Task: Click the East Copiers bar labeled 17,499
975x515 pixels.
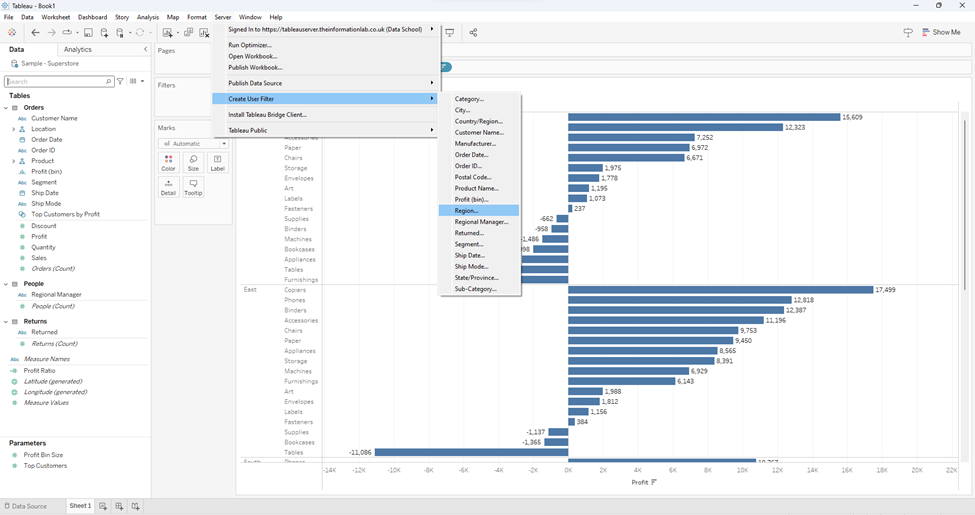Action: pyautogui.click(x=721, y=290)
